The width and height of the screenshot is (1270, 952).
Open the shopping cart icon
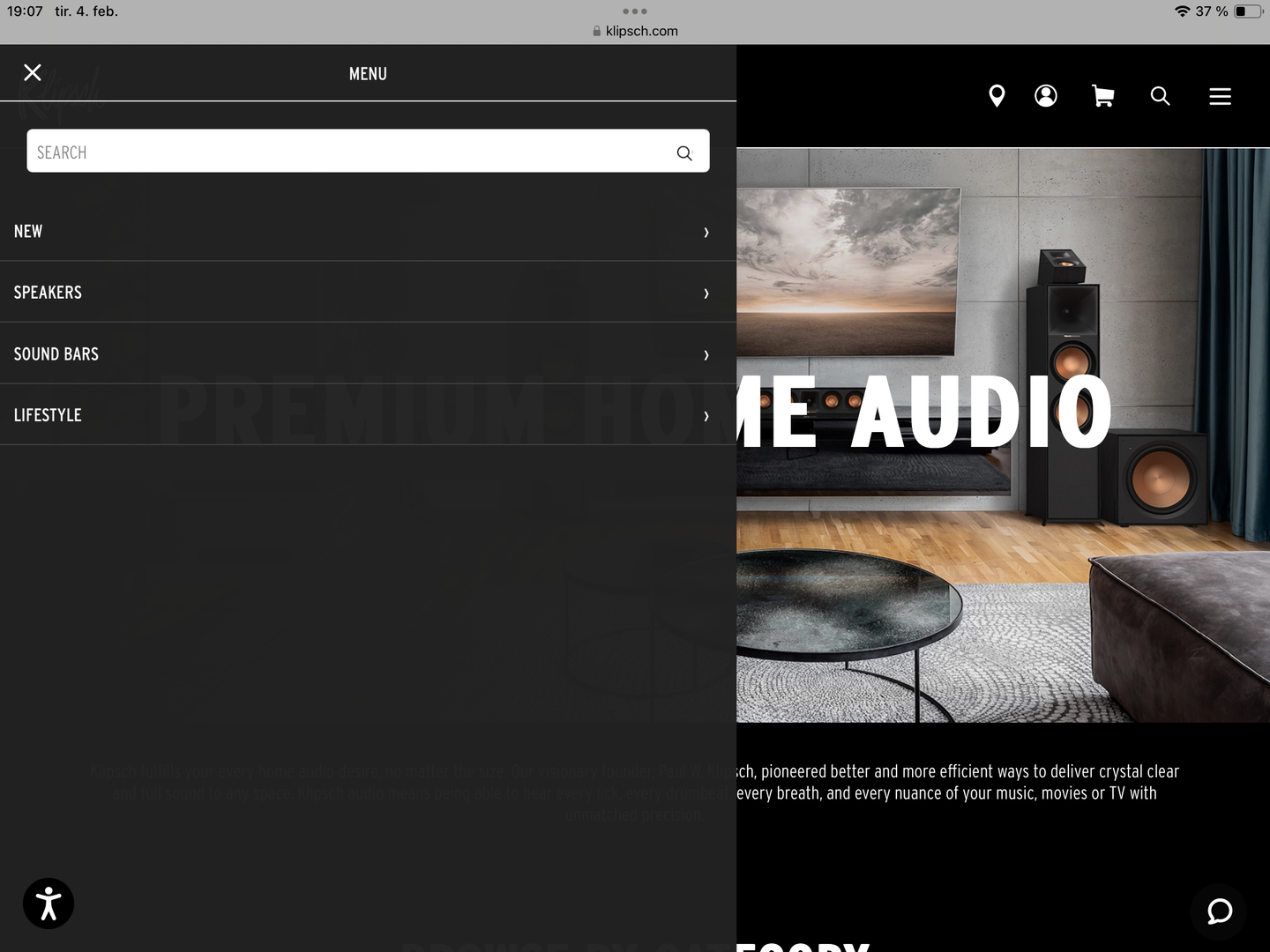[x=1102, y=96]
